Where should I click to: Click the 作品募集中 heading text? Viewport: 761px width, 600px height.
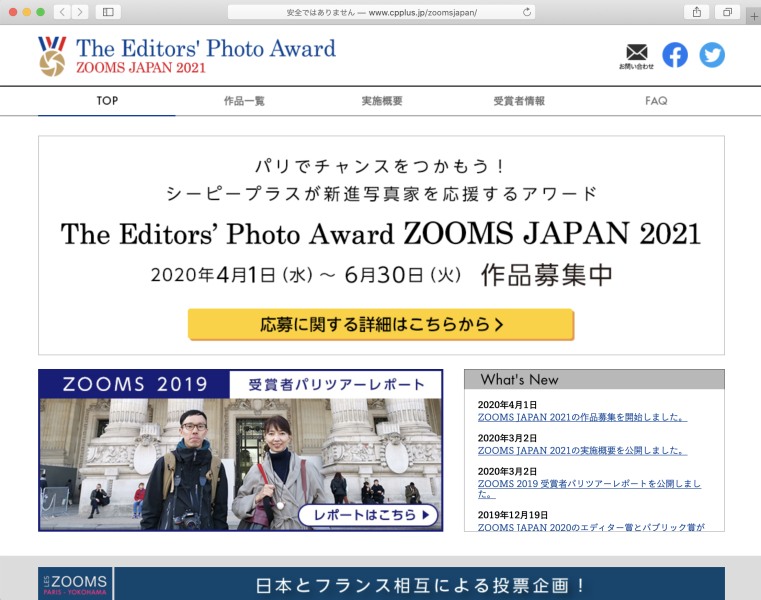(546, 275)
